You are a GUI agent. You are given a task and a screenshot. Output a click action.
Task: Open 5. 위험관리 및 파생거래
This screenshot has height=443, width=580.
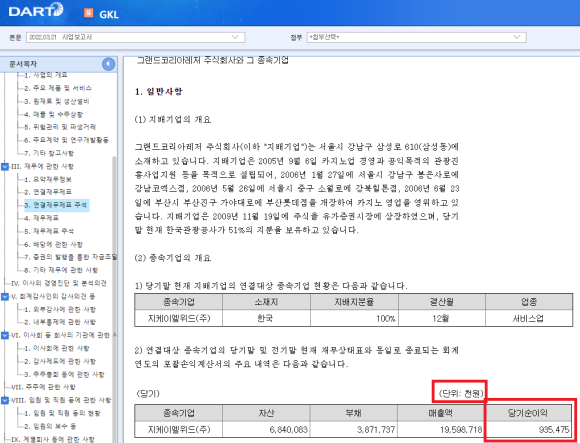[x=60, y=127]
